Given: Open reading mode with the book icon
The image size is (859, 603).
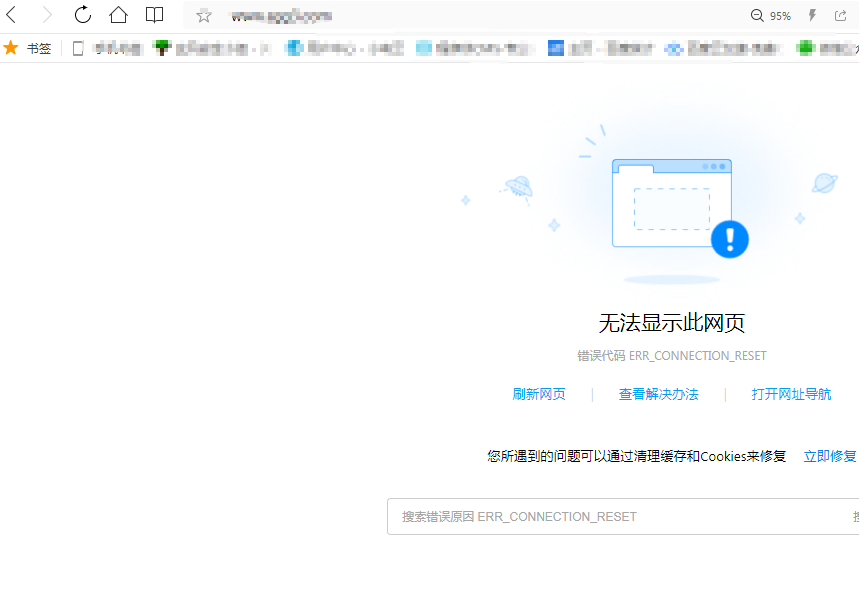Looking at the screenshot, I should (x=154, y=15).
